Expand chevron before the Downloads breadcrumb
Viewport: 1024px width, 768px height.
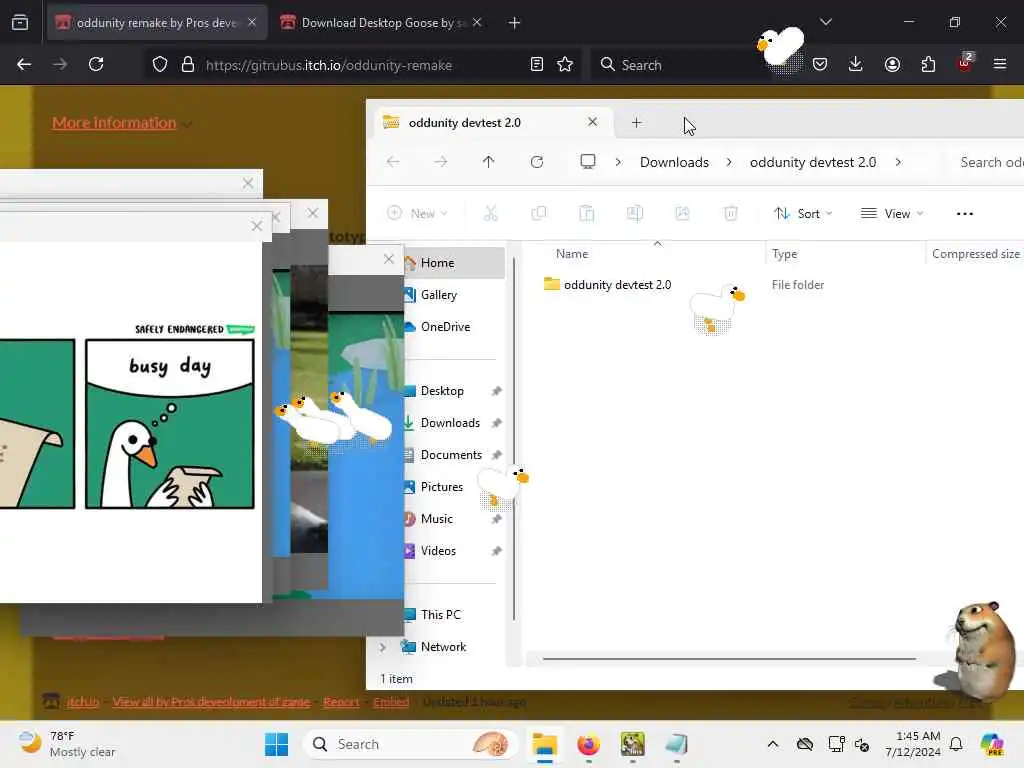coord(618,162)
